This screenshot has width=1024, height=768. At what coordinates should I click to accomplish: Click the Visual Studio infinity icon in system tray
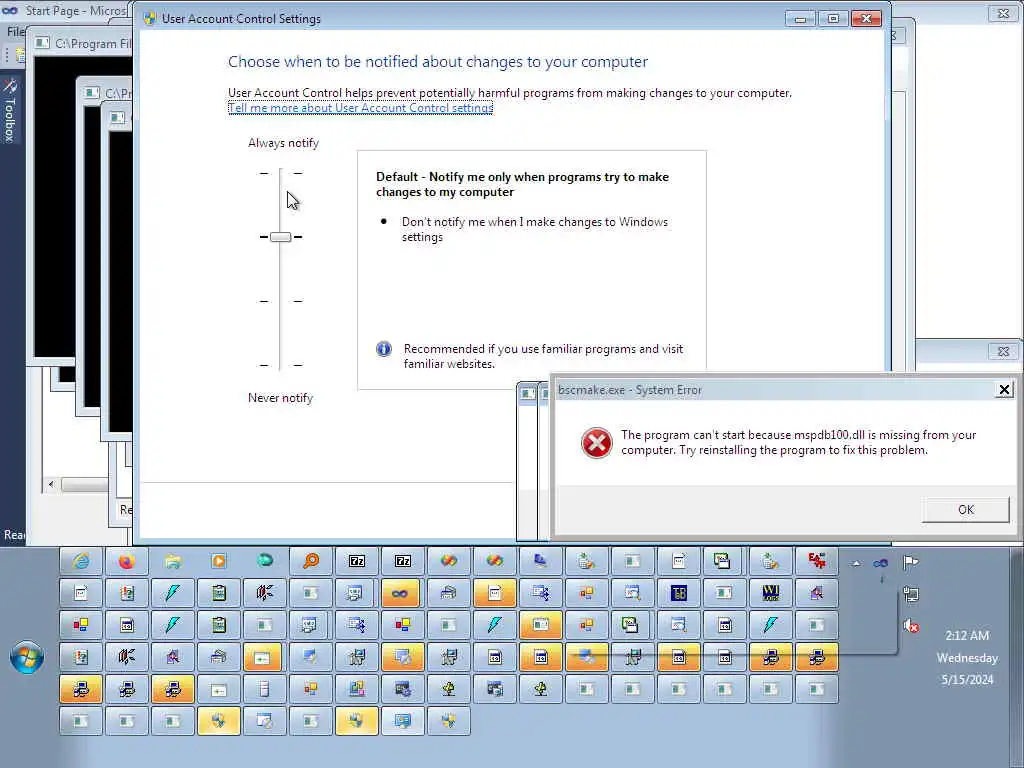point(880,563)
